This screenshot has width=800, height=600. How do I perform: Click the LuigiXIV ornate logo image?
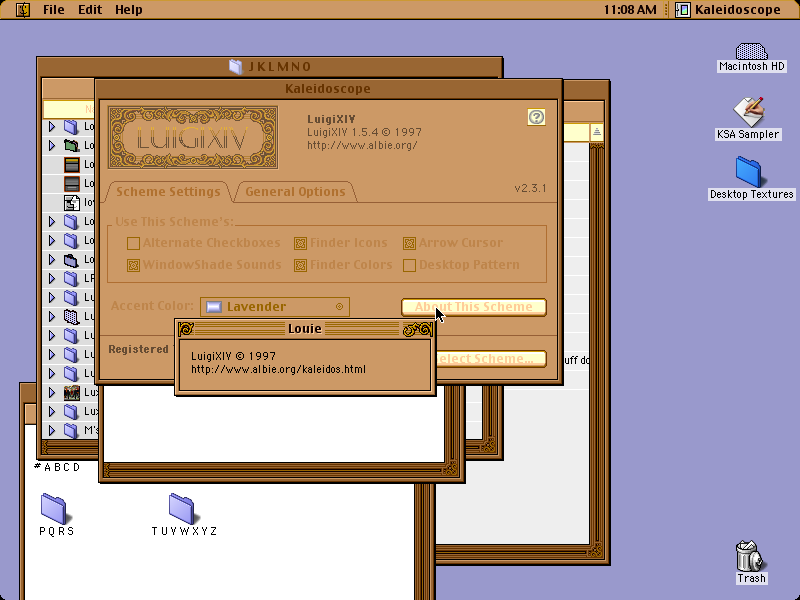[193, 138]
